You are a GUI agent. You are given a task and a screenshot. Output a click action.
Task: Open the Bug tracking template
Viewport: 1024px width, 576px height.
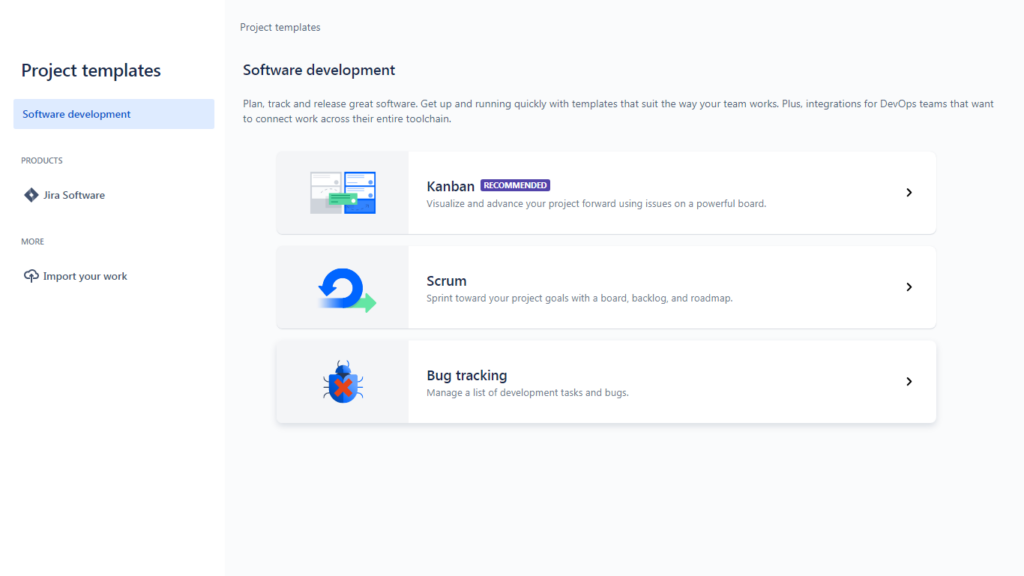click(467, 375)
